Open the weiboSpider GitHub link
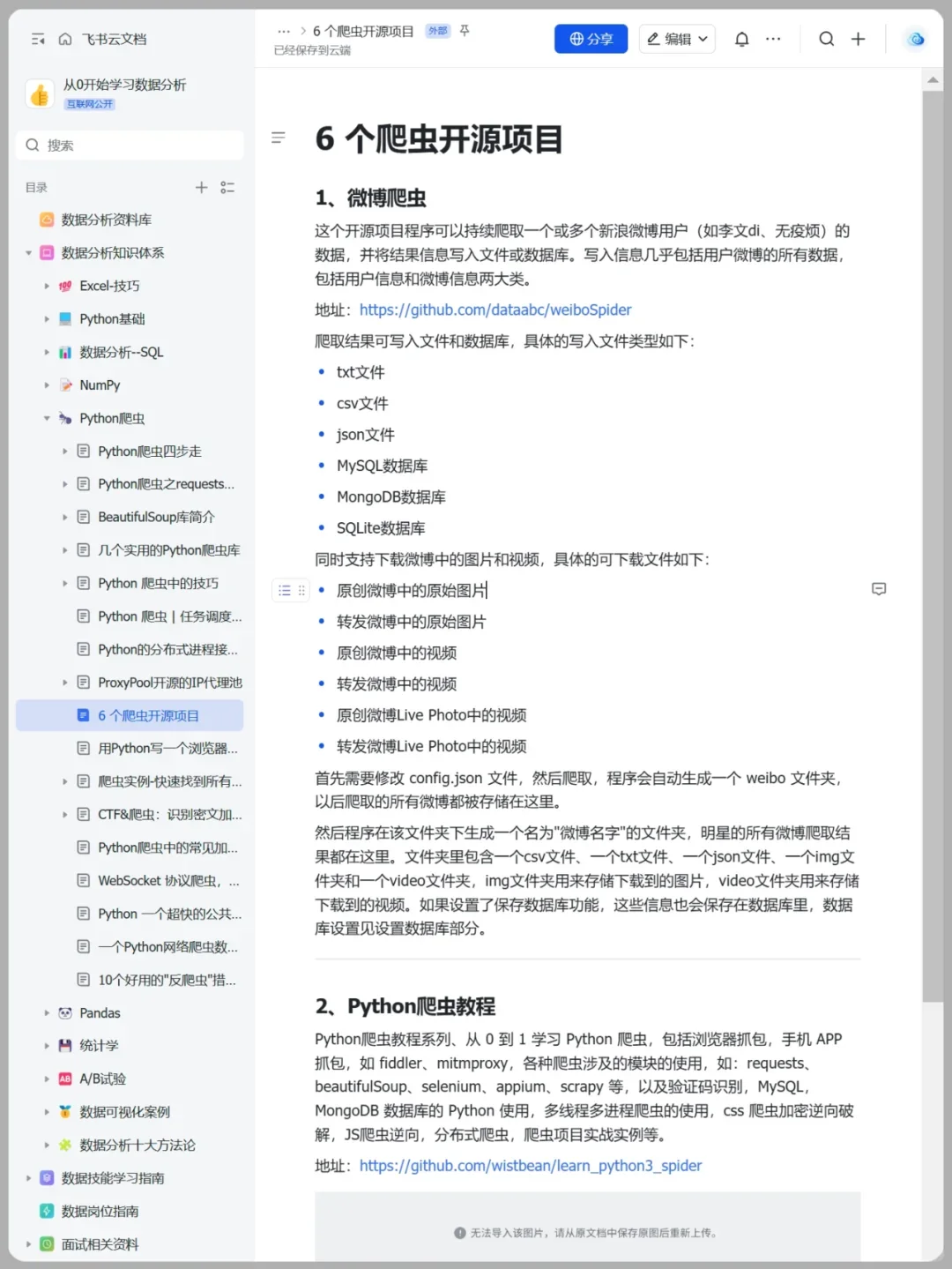This screenshot has height=1269, width=952. [x=495, y=310]
